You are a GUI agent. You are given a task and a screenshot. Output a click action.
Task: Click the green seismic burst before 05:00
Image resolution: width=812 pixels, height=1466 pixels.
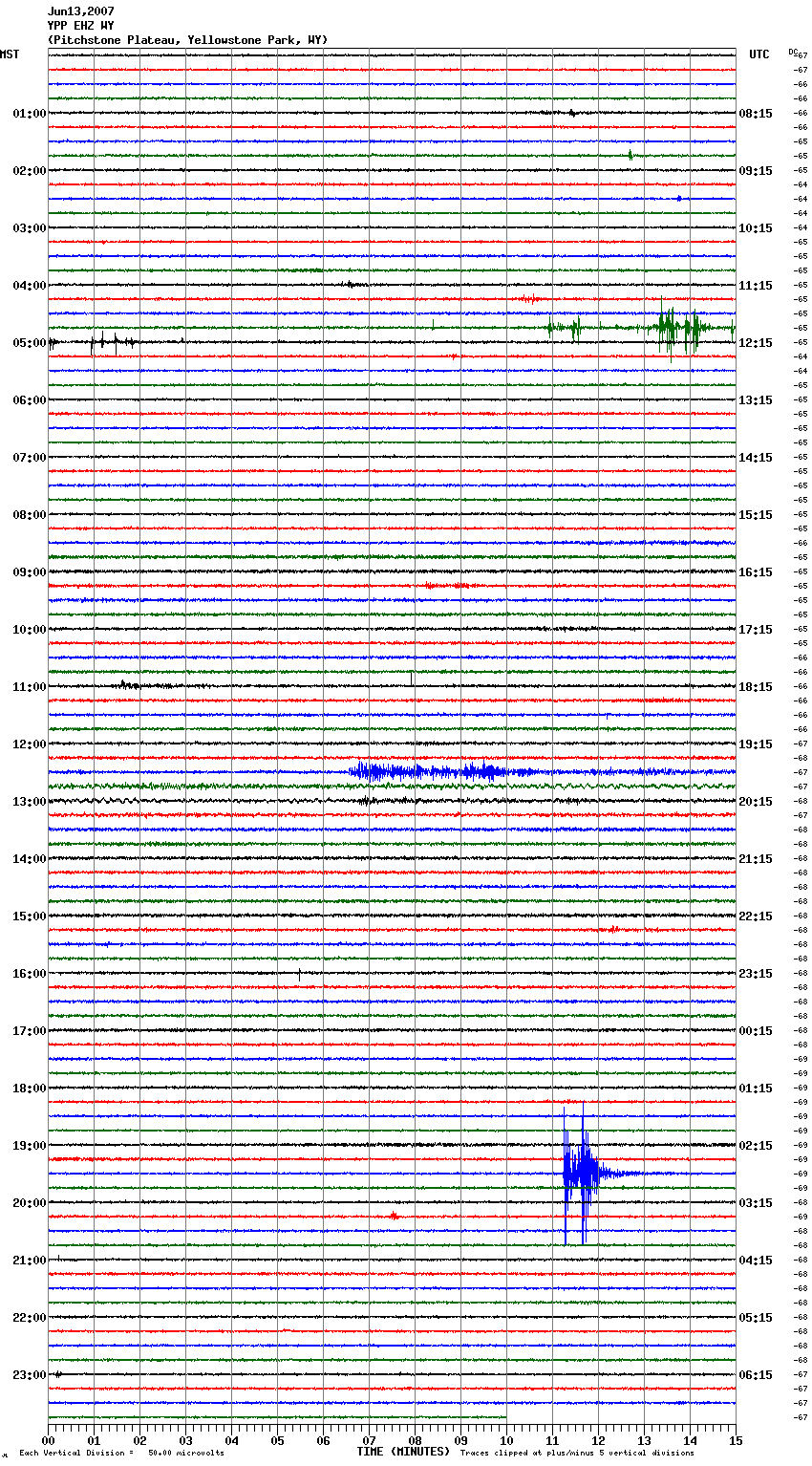pos(678,328)
